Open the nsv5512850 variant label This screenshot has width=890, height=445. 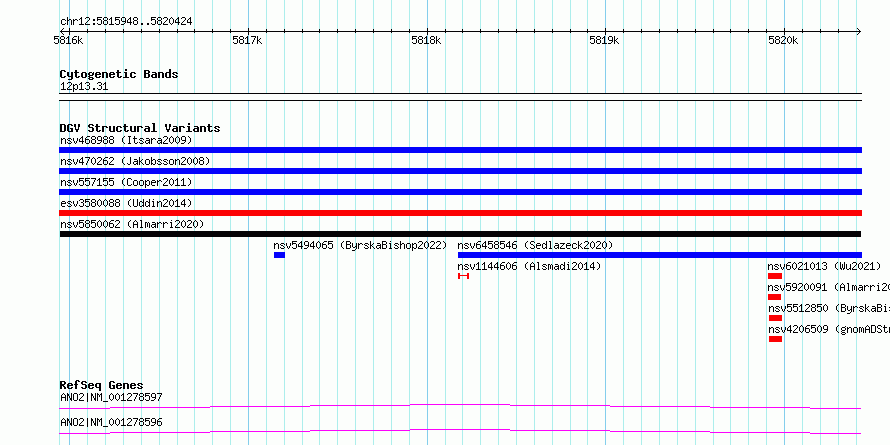click(x=829, y=308)
